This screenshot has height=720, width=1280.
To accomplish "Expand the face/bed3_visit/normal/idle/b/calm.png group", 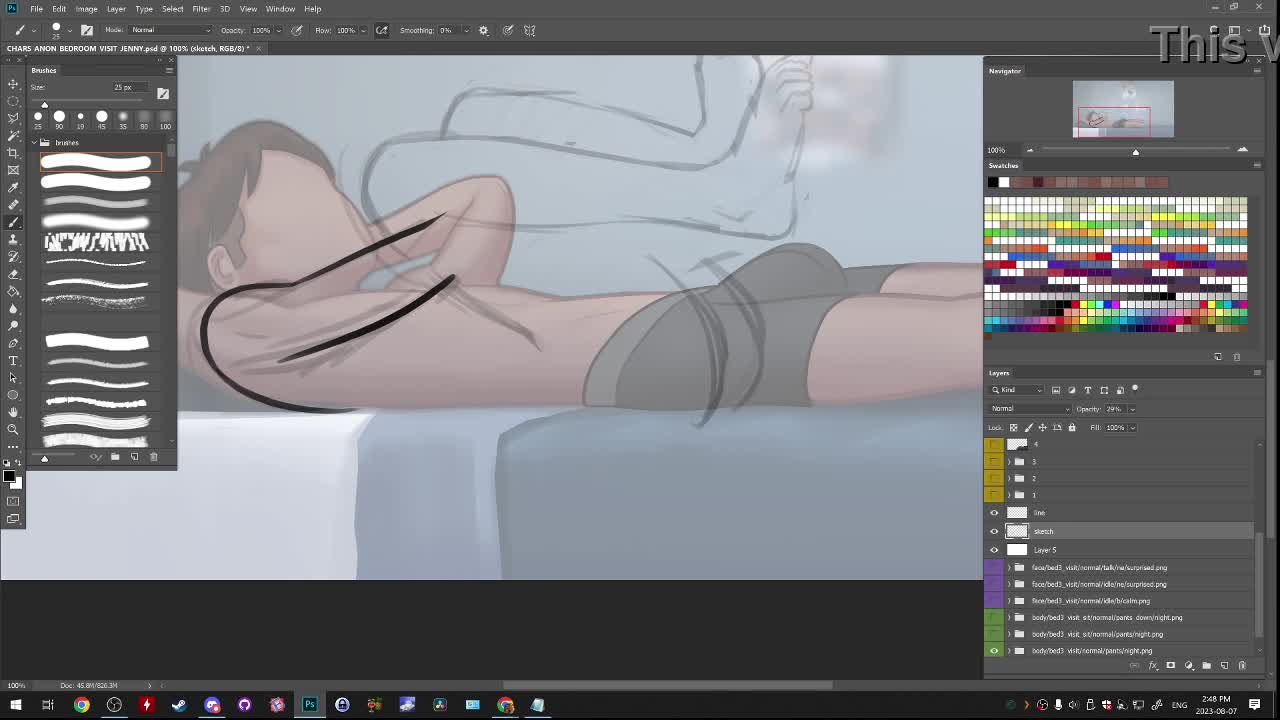I will (x=1008, y=601).
